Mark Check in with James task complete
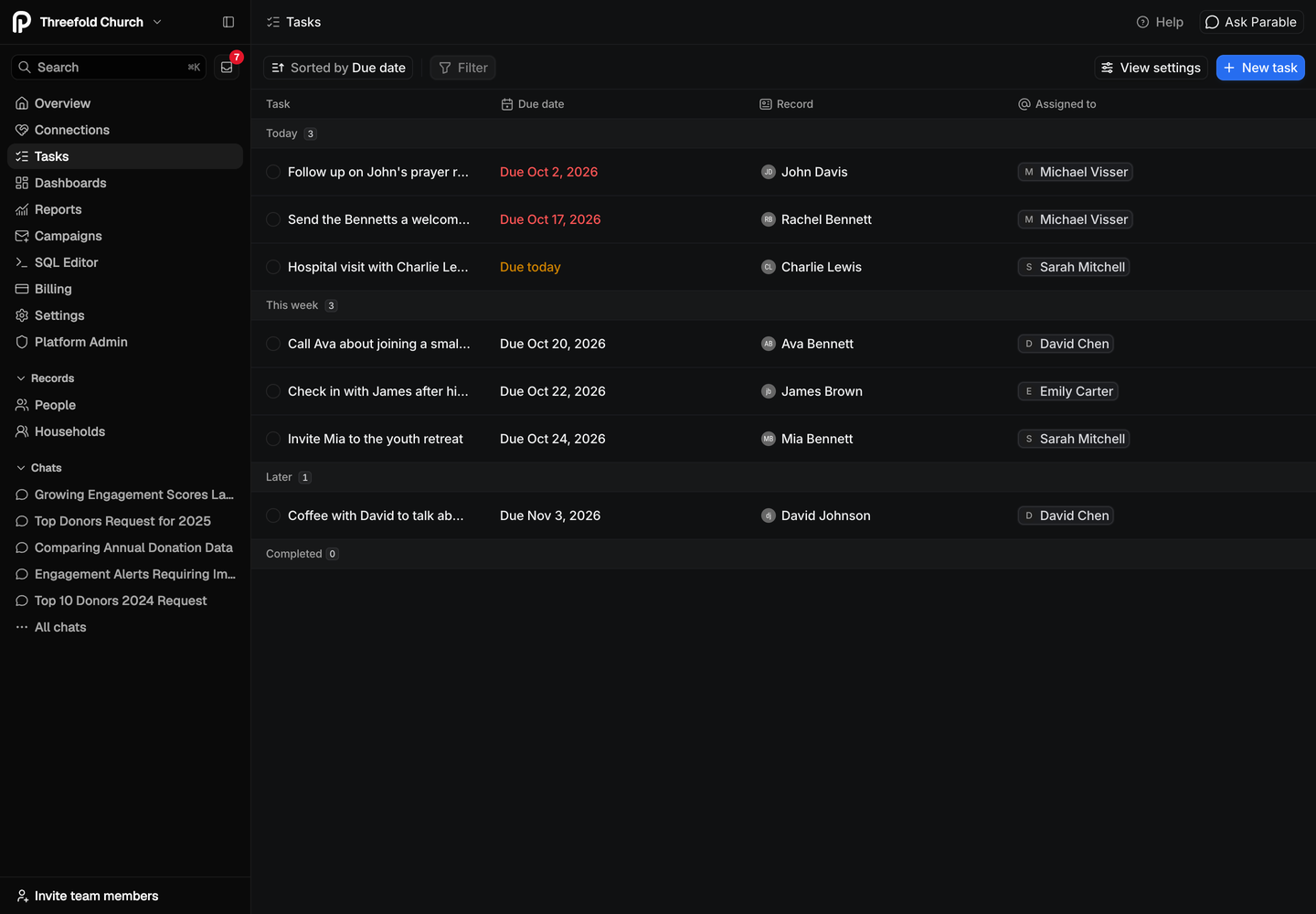The height and width of the screenshot is (914, 1316). [x=273, y=391]
